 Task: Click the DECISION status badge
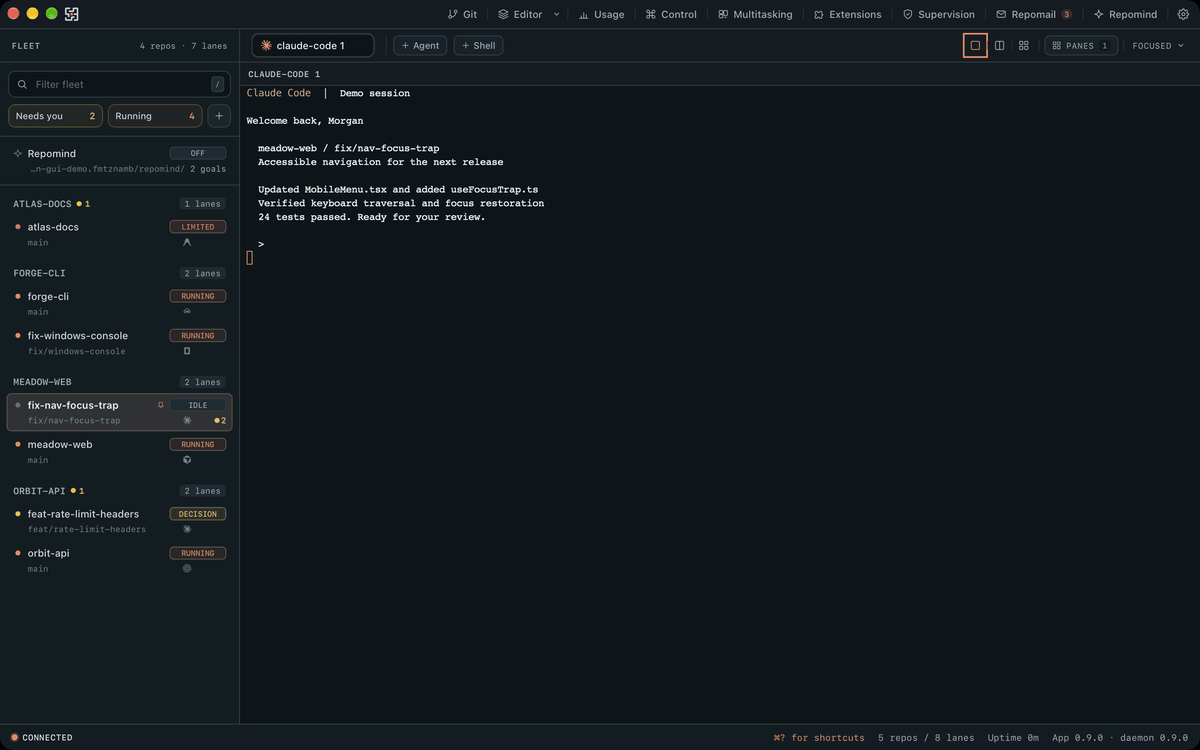click(198, 514)
